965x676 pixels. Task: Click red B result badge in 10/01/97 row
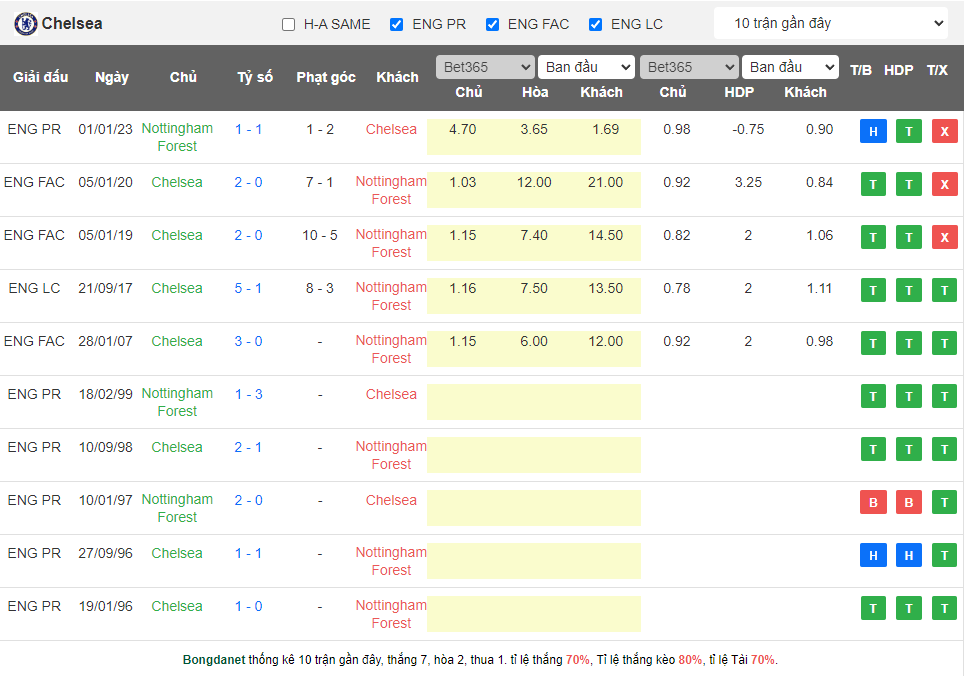coord(872,502)
